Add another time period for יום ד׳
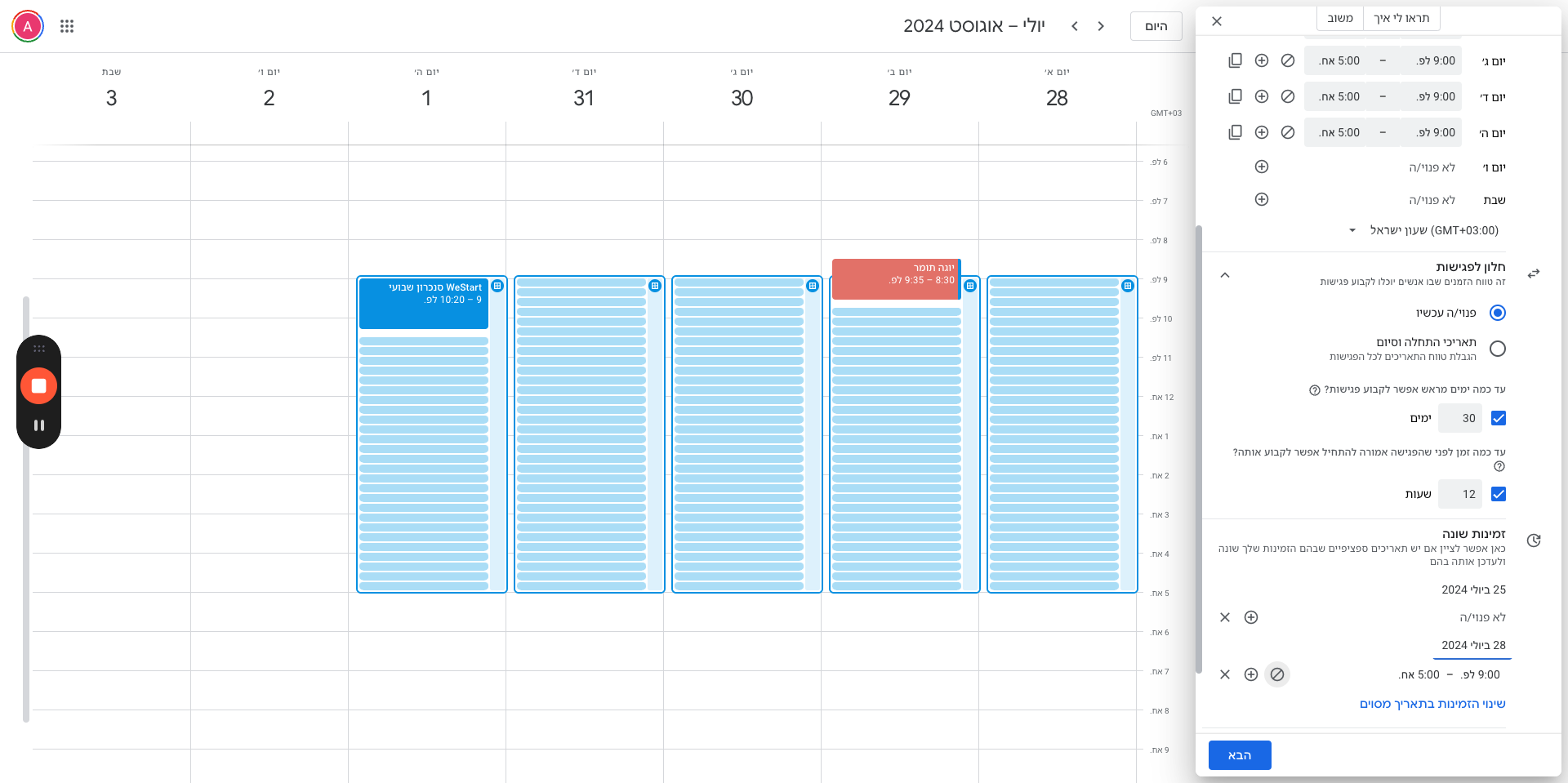1568x783 pixels. [x=1262, y=96]
